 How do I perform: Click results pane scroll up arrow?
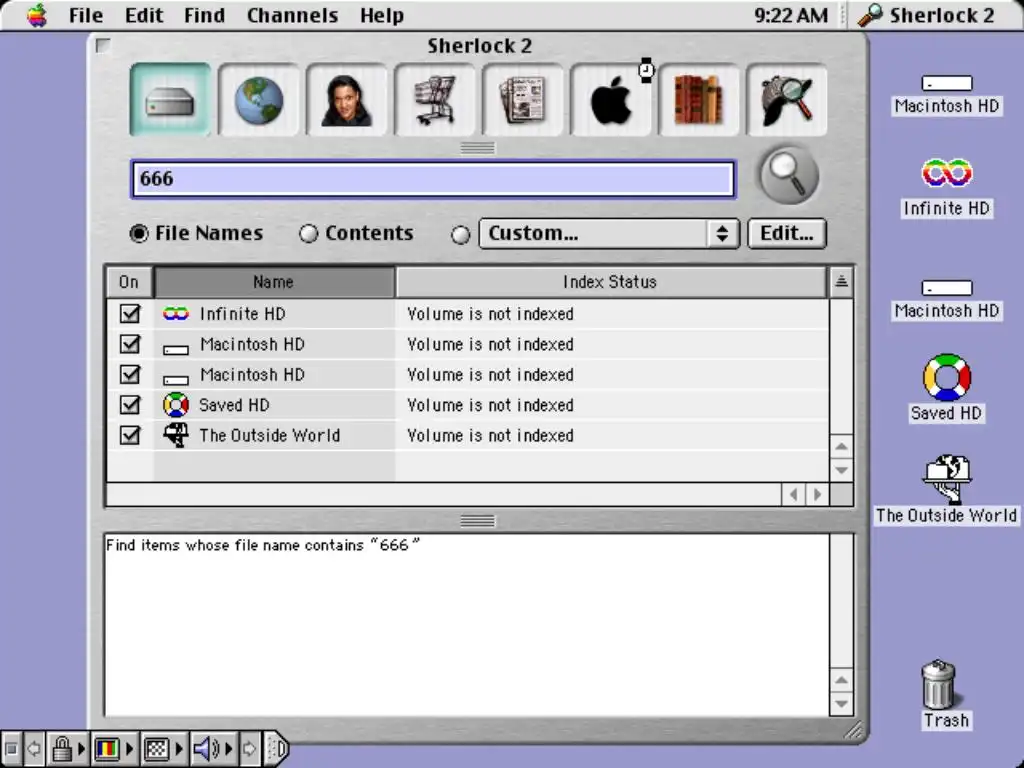point(841,680)
